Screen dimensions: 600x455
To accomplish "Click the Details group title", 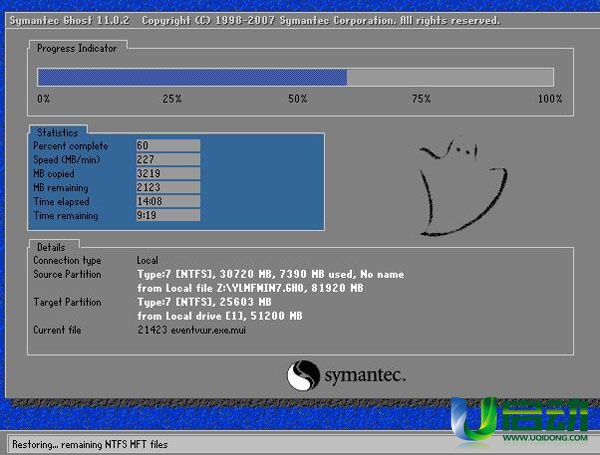I will coord(51,247).
